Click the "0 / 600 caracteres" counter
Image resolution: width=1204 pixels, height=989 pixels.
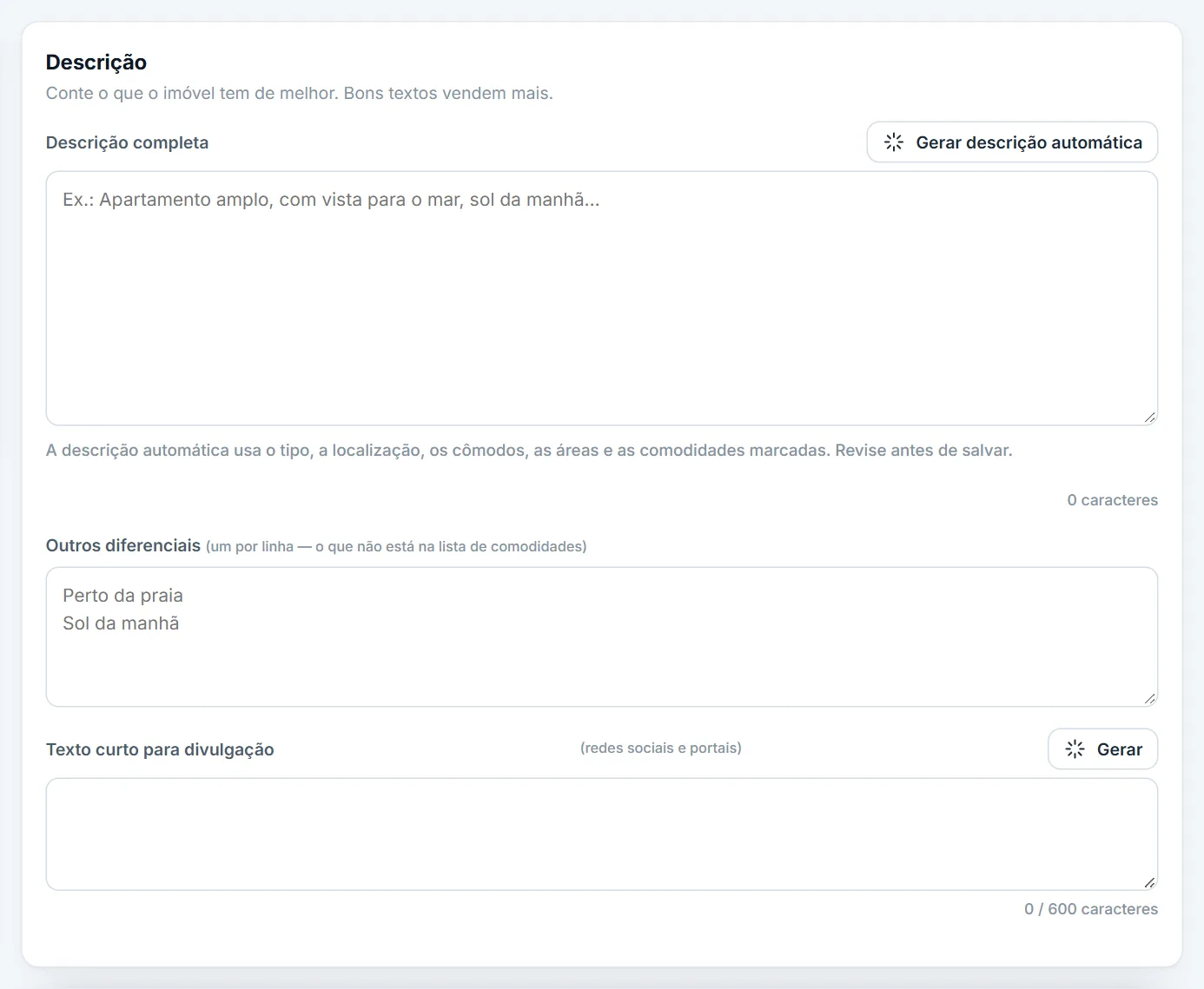tap(1091, 909)
